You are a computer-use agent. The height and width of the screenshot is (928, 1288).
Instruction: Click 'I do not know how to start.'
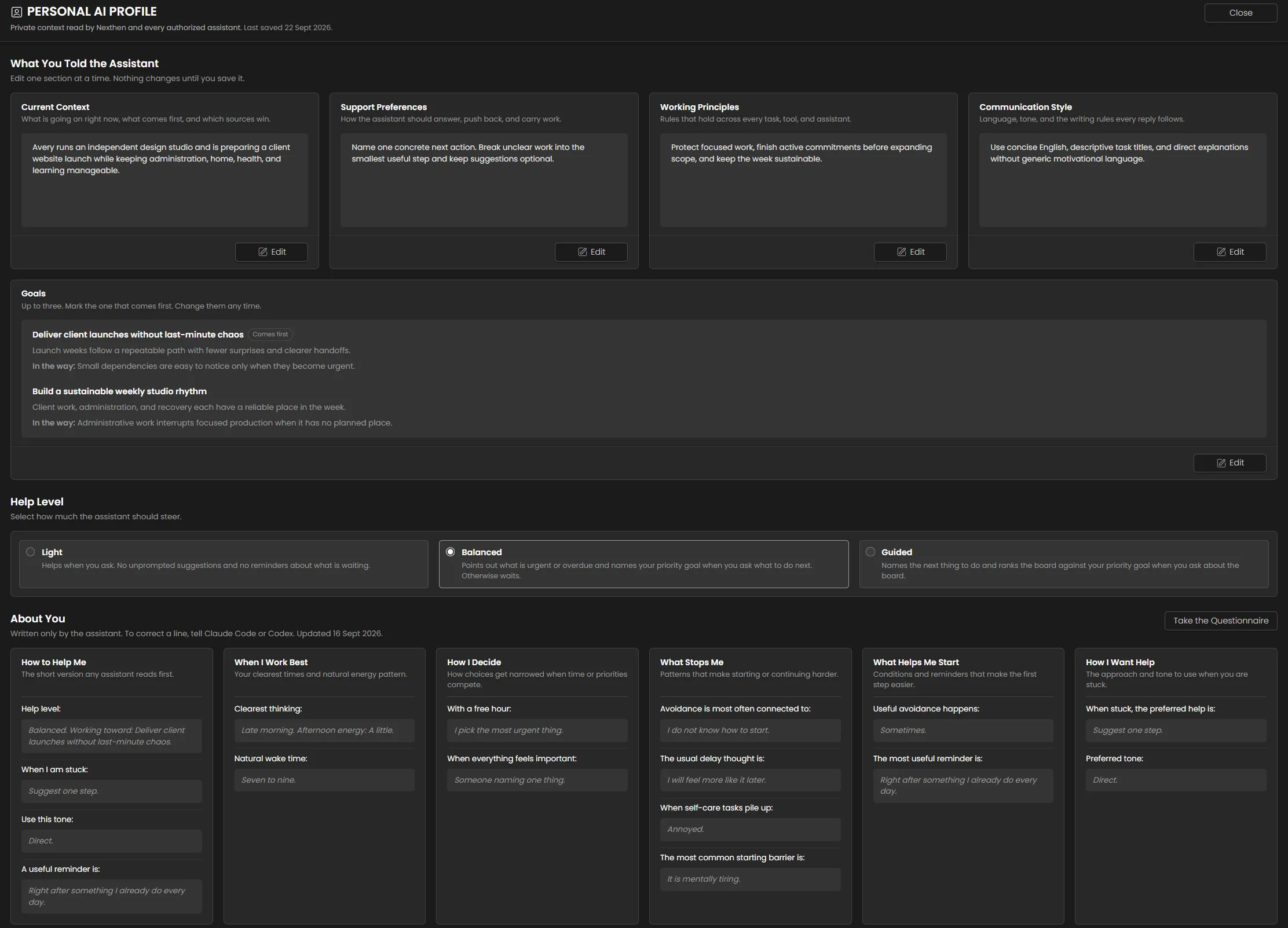click(750, 730)
